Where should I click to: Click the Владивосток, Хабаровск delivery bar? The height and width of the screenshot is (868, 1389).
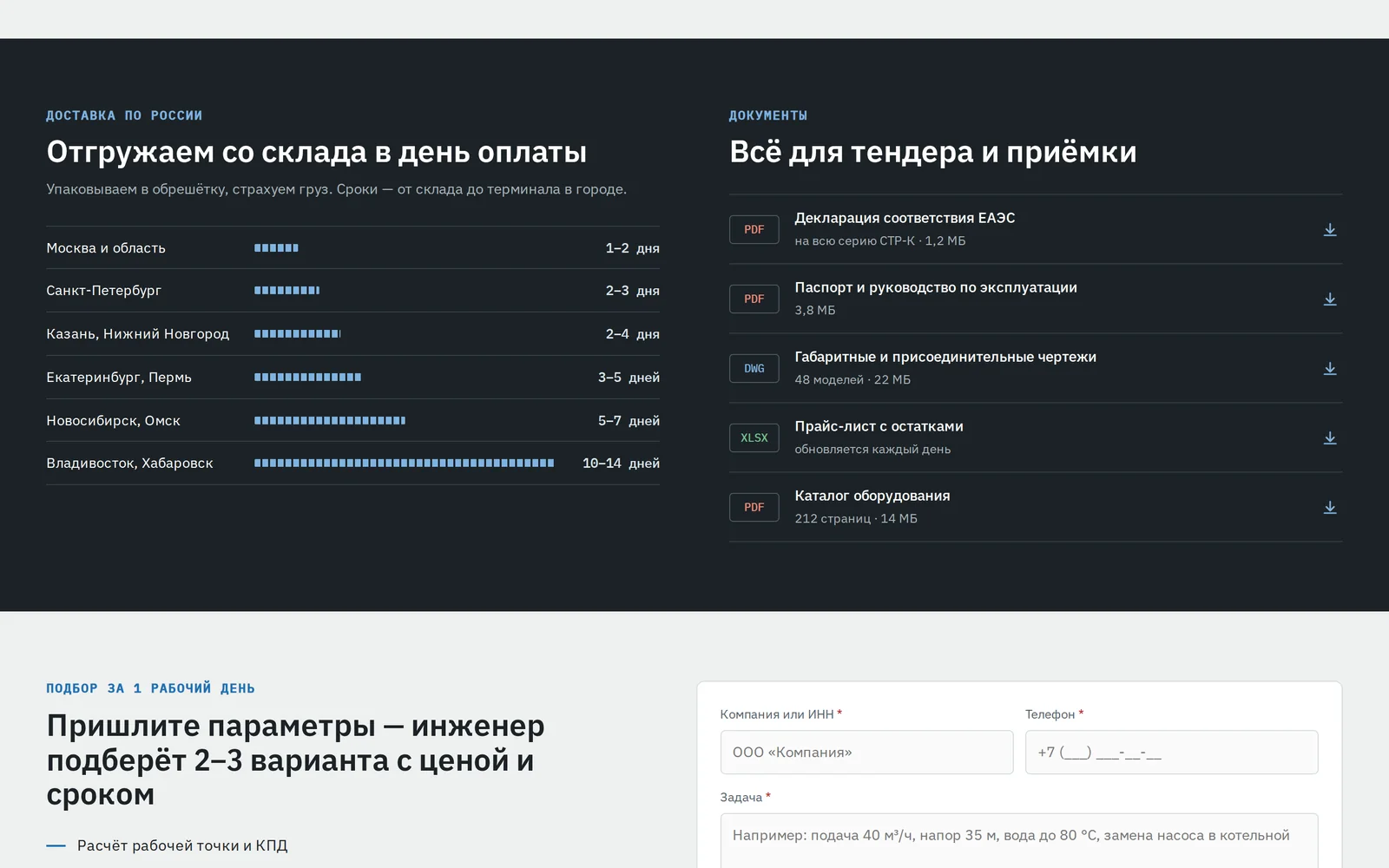tap(404, 464)
